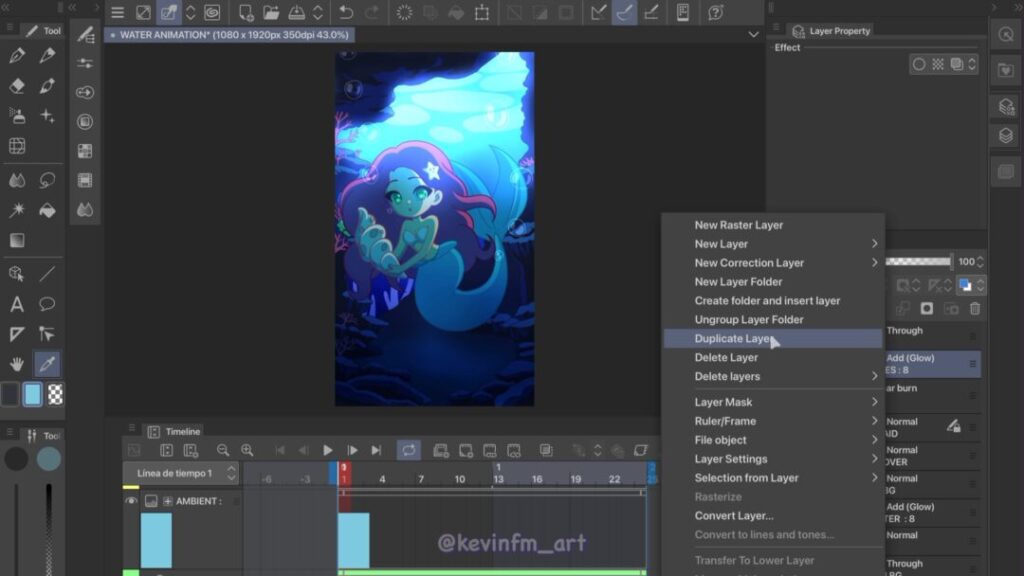Image resolution: width=1024 pixels, height=576 pixels.
Task: Delete layer using trash icon
Action: 974,308
